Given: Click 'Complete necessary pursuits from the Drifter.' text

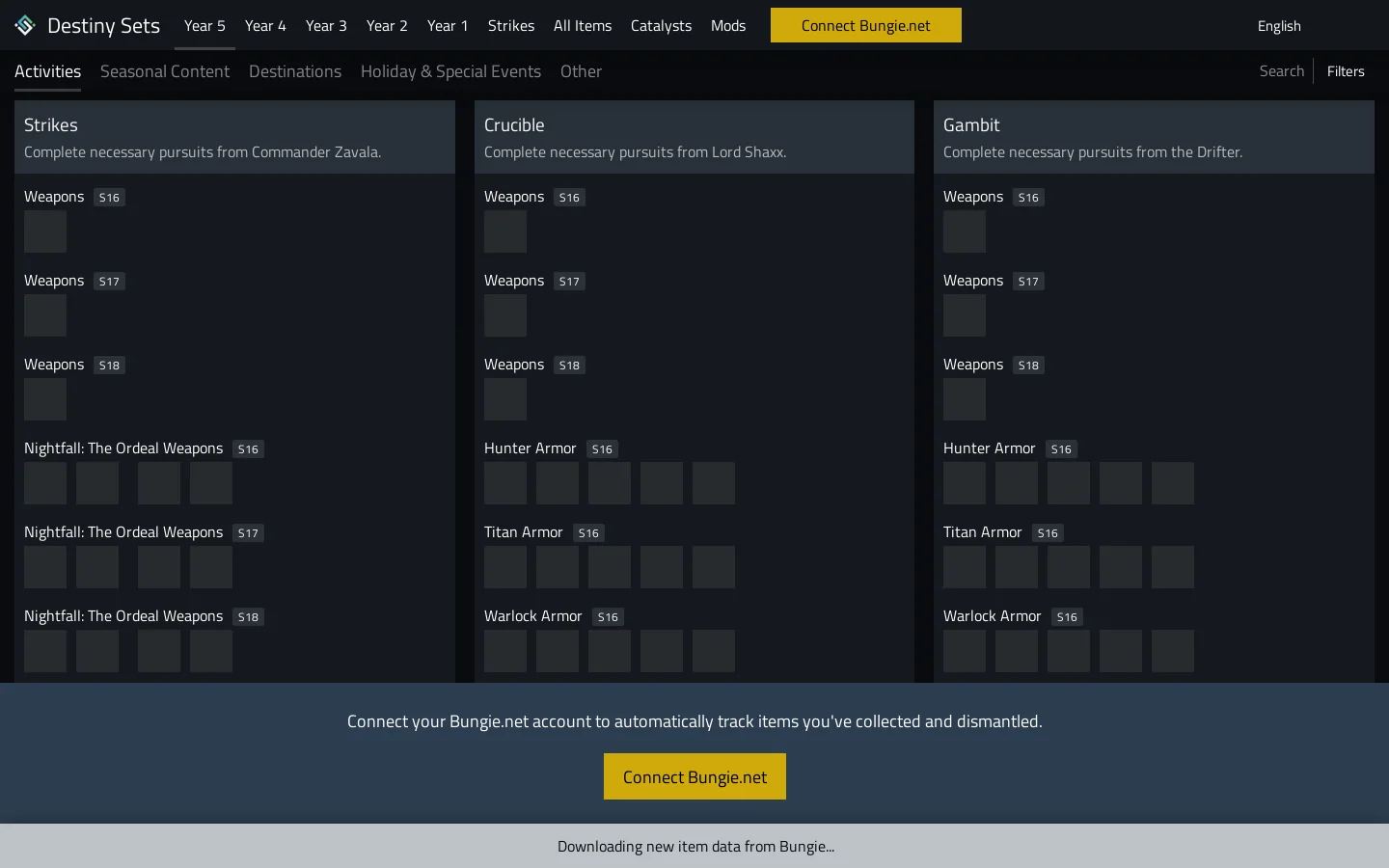Looking at the screenshot, I should click(x=1093, y=152).
